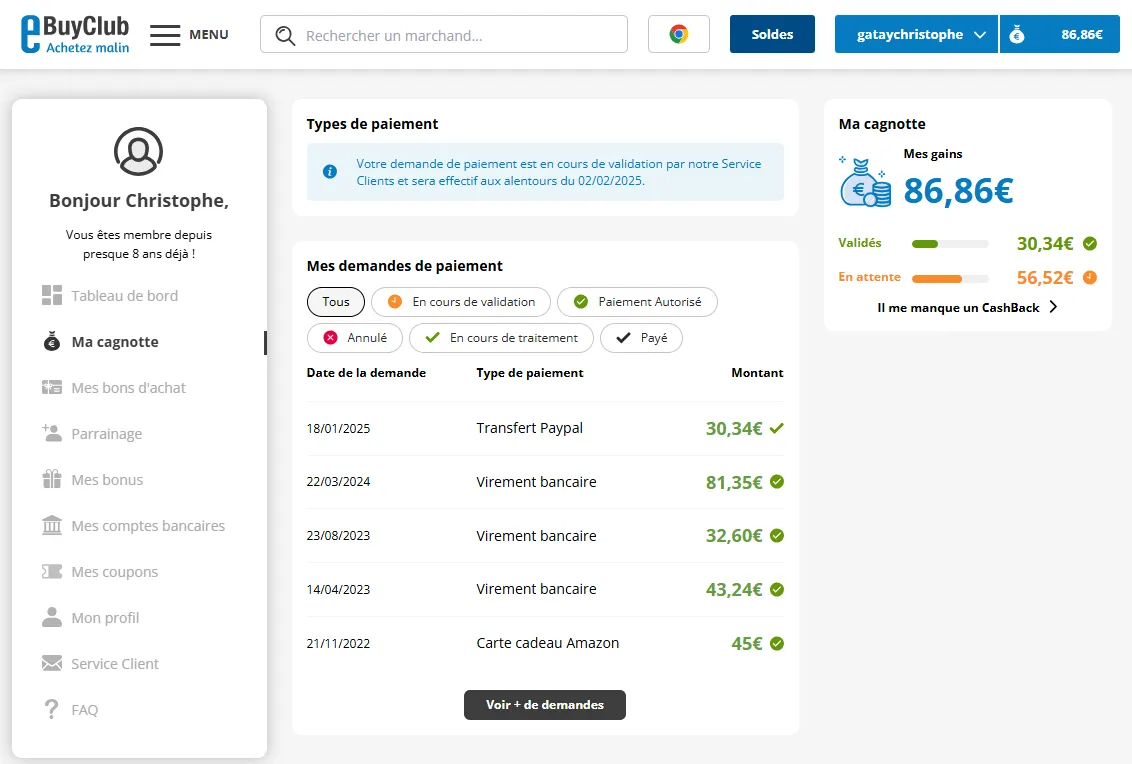Click the Mon profil person icon

tap(52, 617)
